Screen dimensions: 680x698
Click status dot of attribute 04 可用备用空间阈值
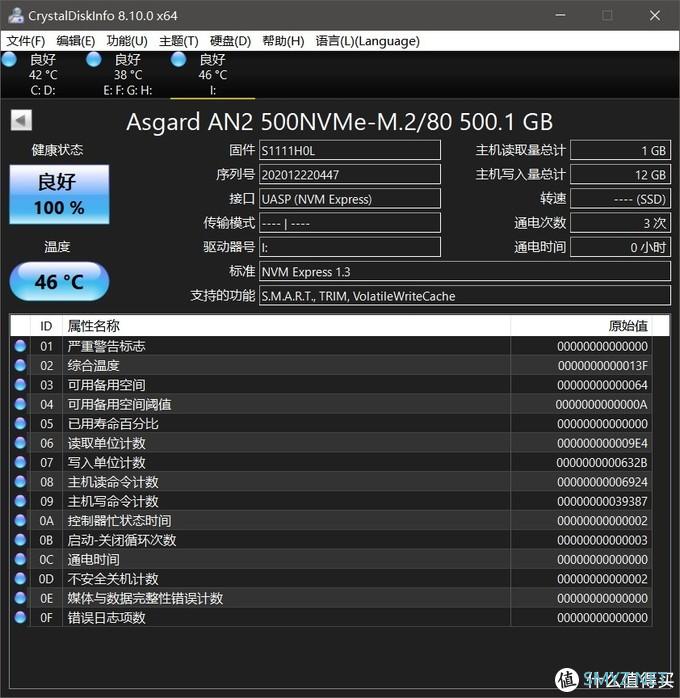[x=20, y=404]
